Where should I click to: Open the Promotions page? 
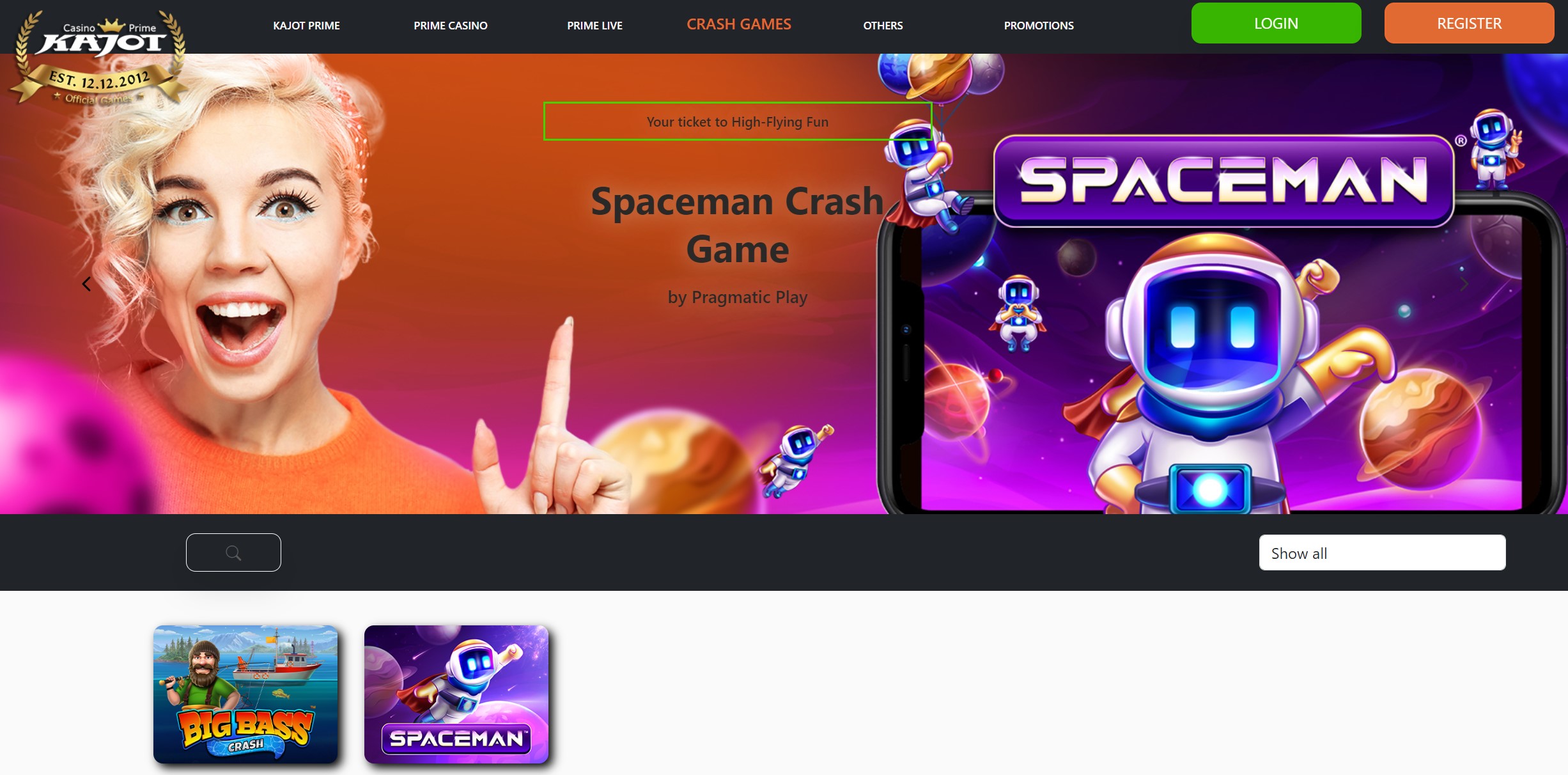[1039, 26]
